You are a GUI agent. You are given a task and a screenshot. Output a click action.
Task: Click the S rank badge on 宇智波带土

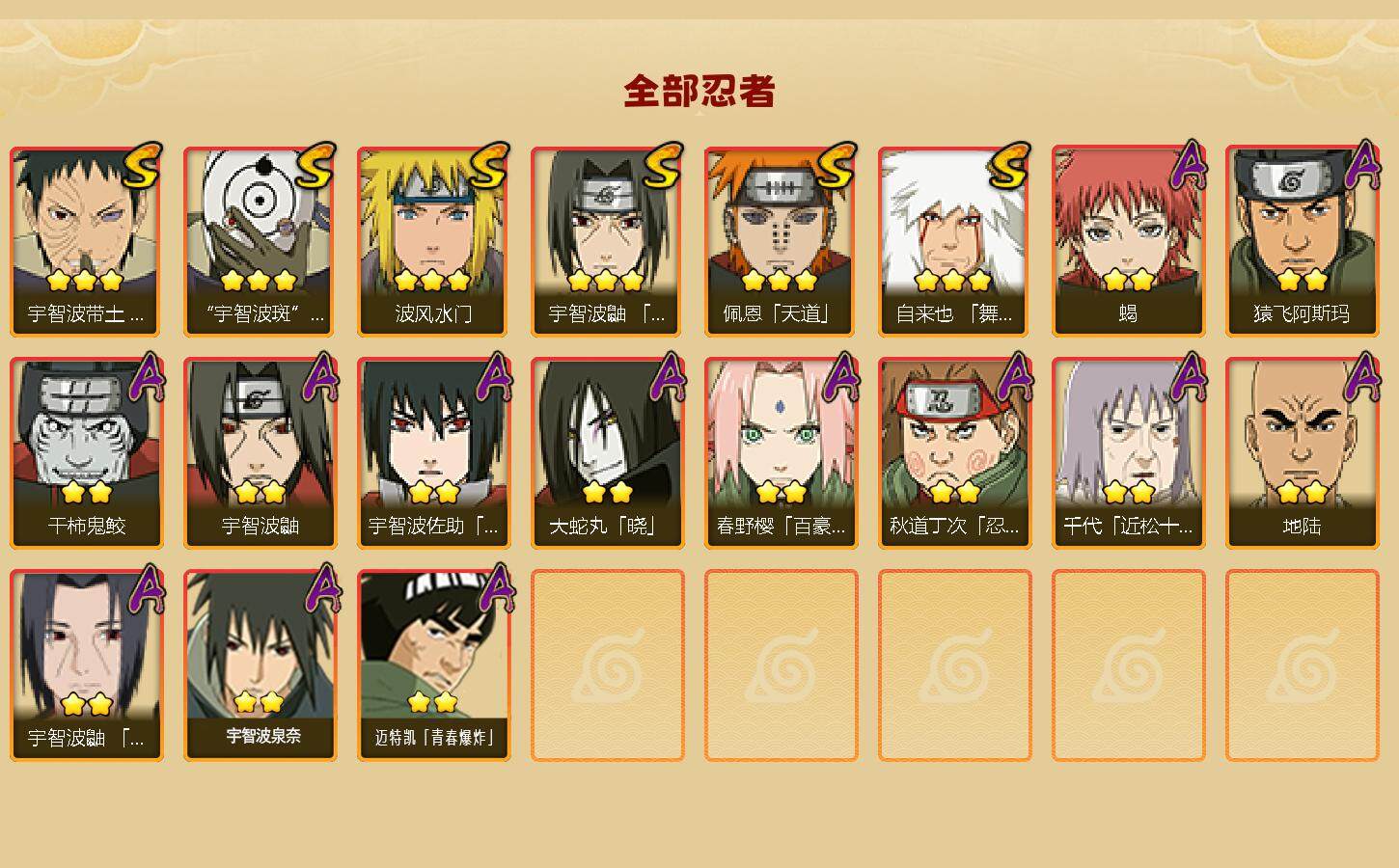pos(141,166)
